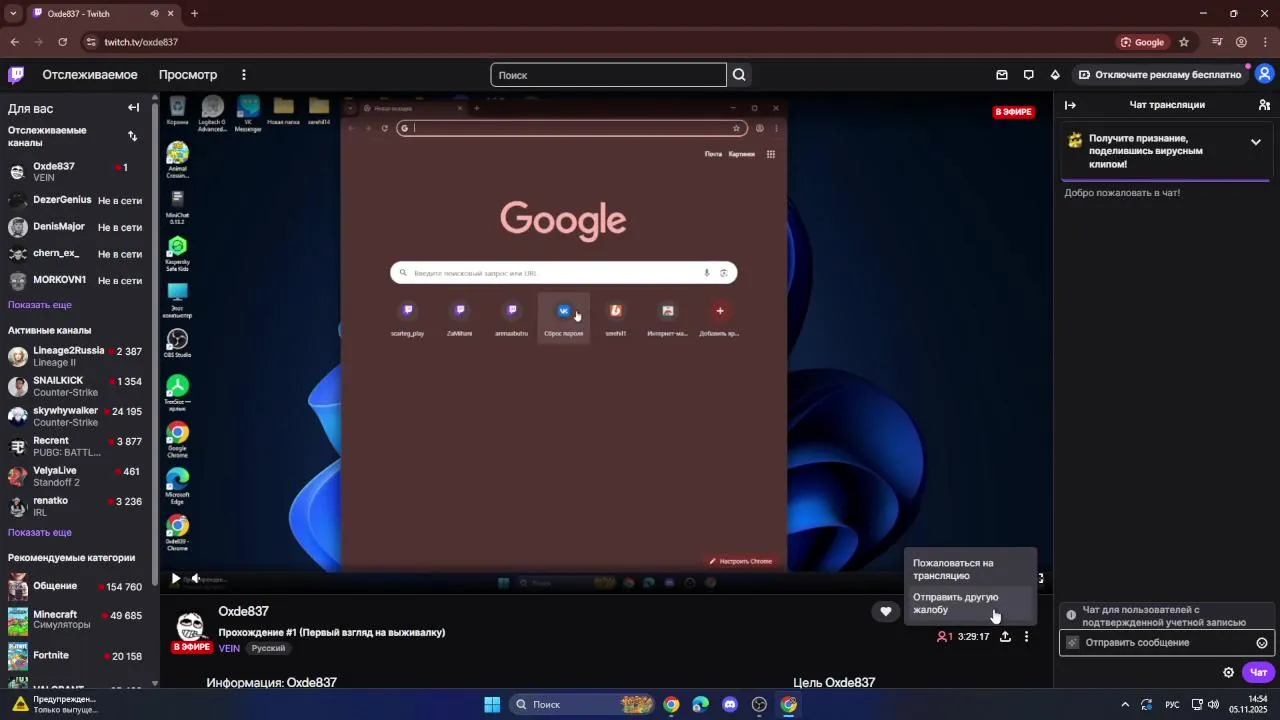Open chat community users list icon

(x=1264, y=105)
